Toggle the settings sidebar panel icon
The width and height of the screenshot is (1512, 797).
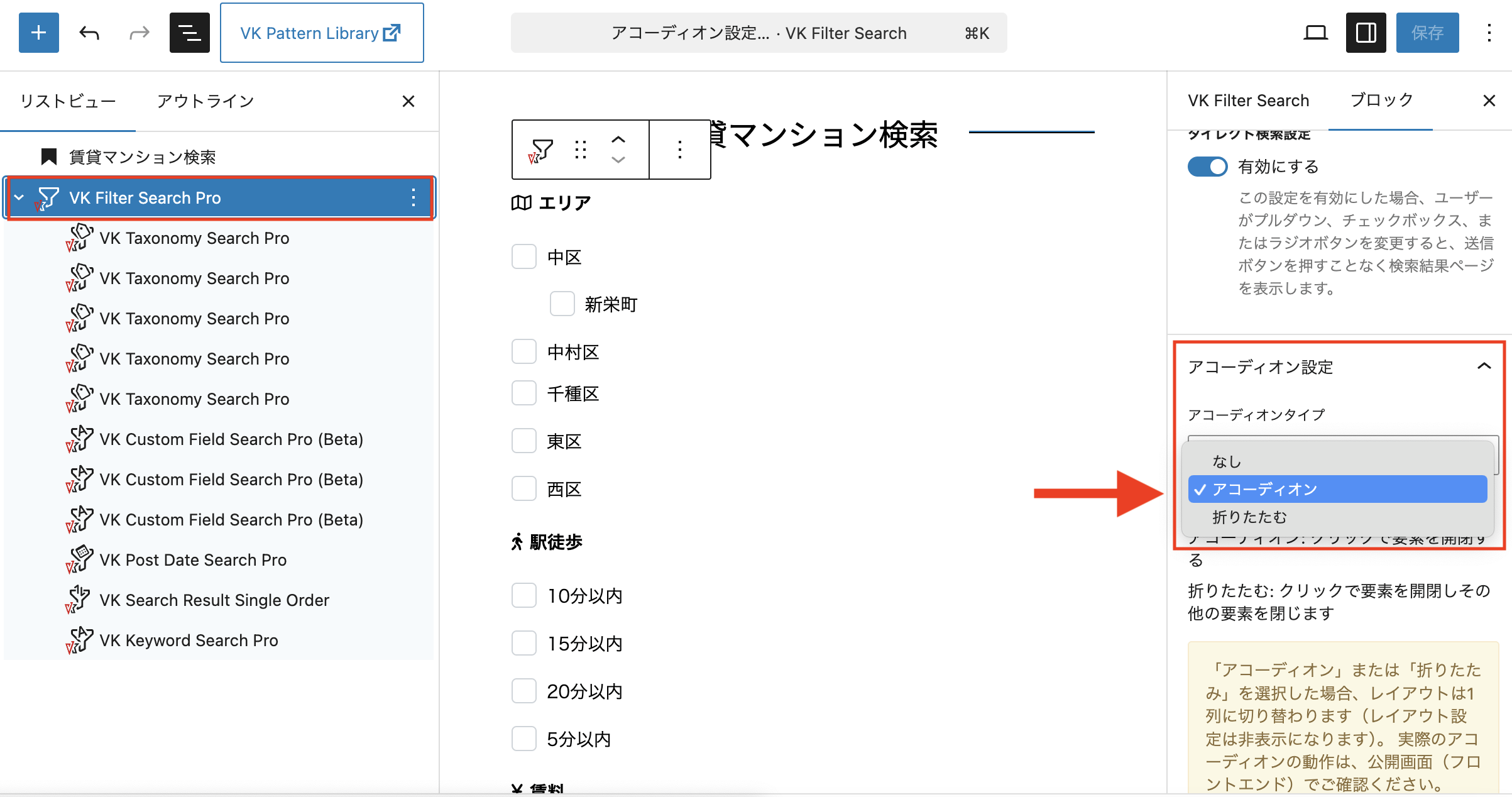click(1366, 33)
